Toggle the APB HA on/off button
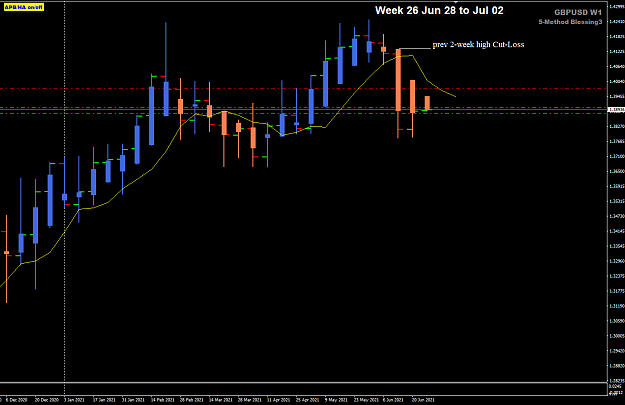This screenshot has height=405, width=625. tap(24, 7)
